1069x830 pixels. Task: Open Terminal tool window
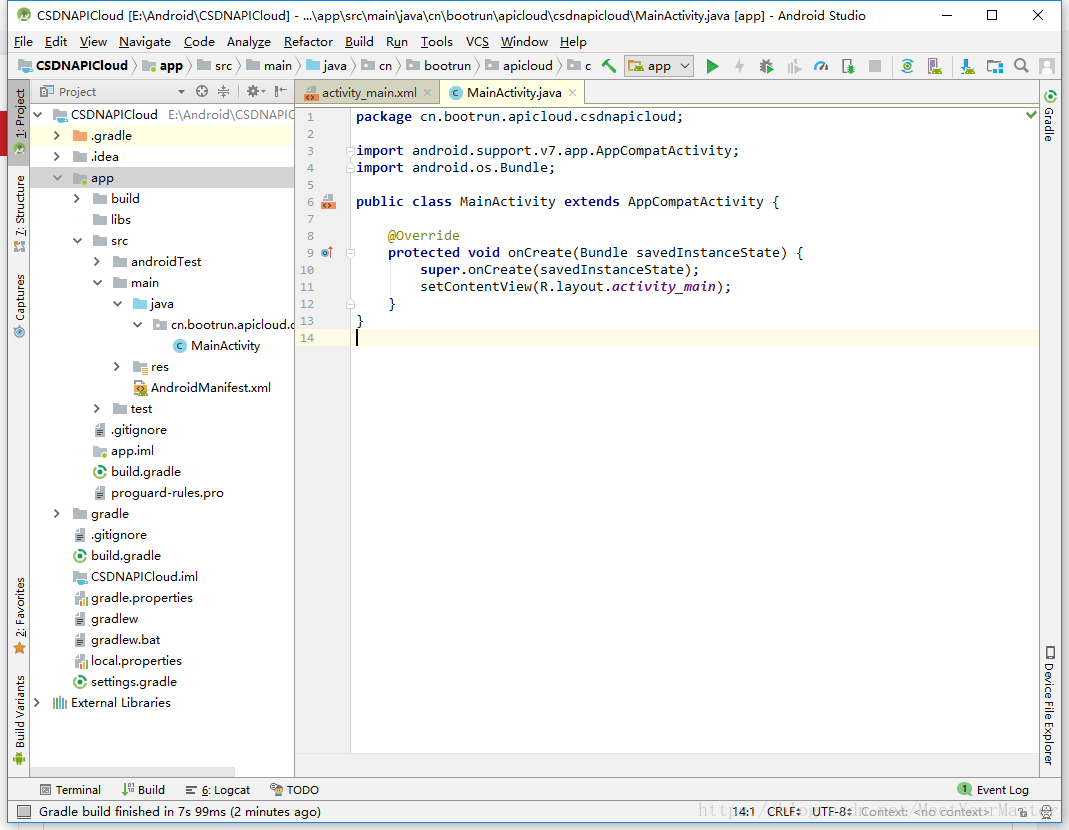(x=70, y=790)
